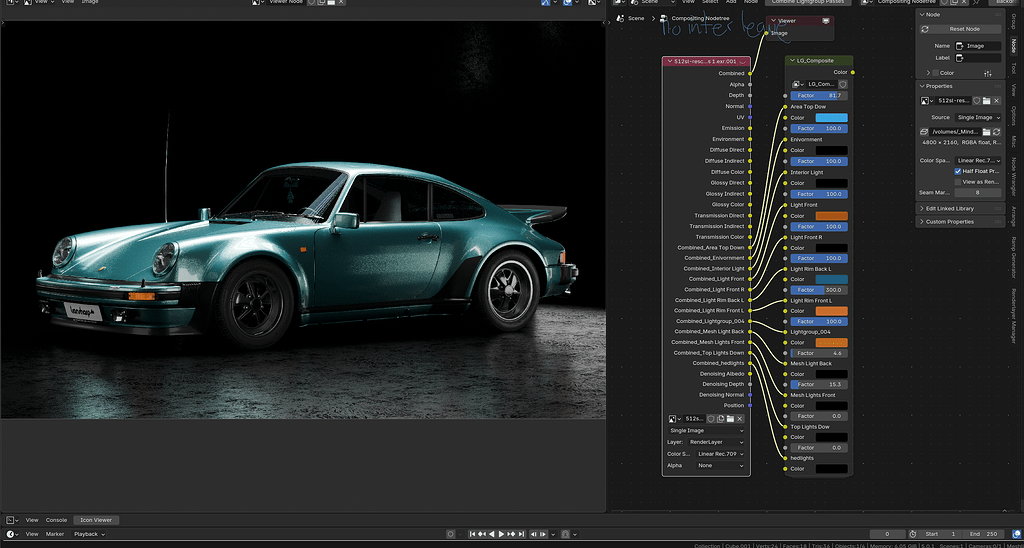Collapse the LG_Composite node
Viewport: 1024px width, 548px height.
[x=792, y=61]
